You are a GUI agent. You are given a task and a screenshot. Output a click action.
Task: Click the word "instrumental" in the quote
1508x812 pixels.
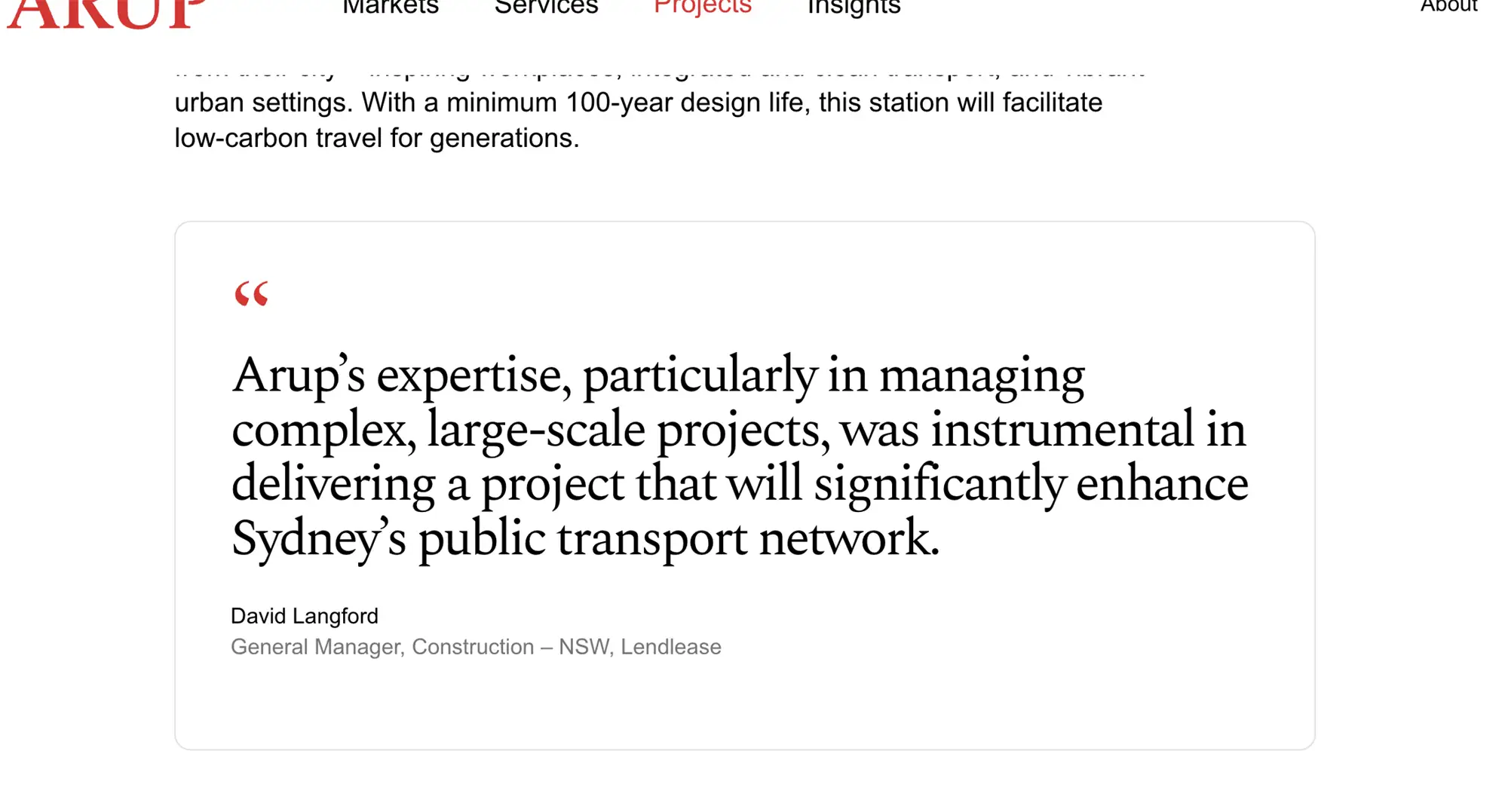[x=1062, y=430]
